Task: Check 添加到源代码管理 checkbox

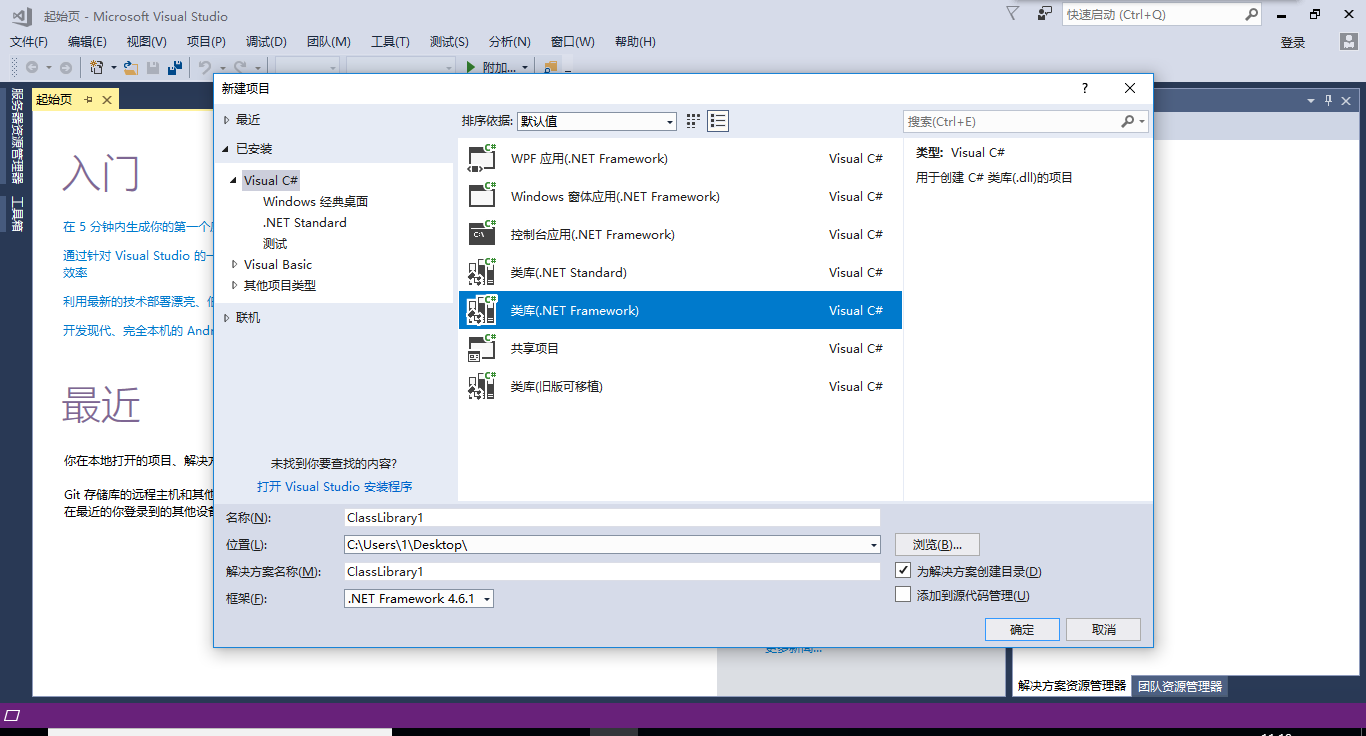Action: [x=903, y=595]
